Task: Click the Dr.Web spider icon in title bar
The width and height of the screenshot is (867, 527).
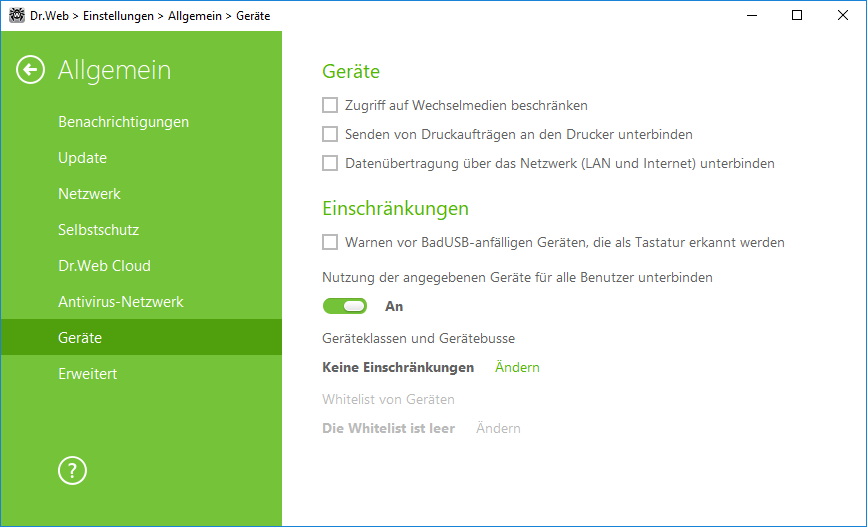Action: pos(17,15)
